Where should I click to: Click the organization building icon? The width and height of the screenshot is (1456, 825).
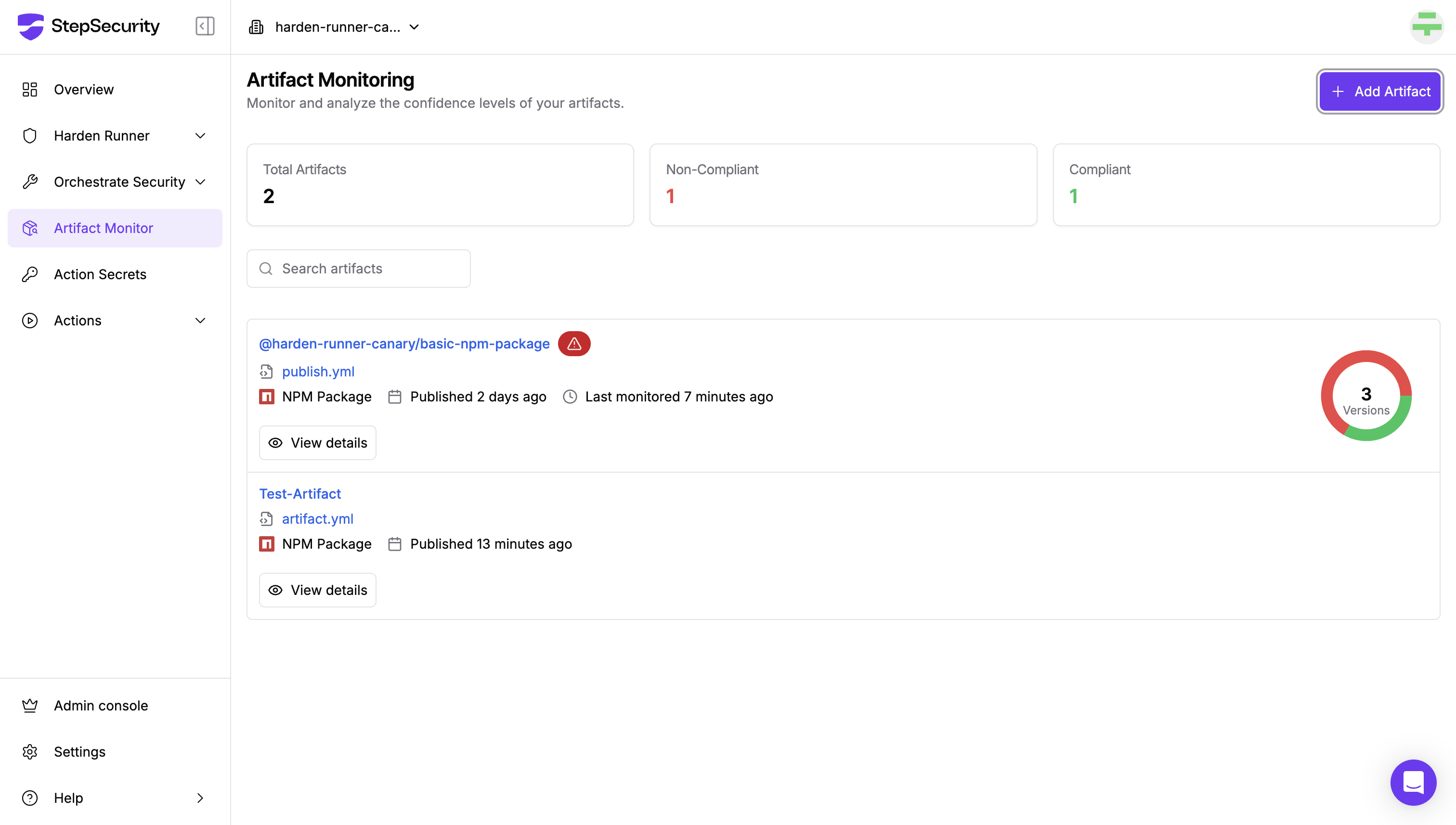pos(256,26)
